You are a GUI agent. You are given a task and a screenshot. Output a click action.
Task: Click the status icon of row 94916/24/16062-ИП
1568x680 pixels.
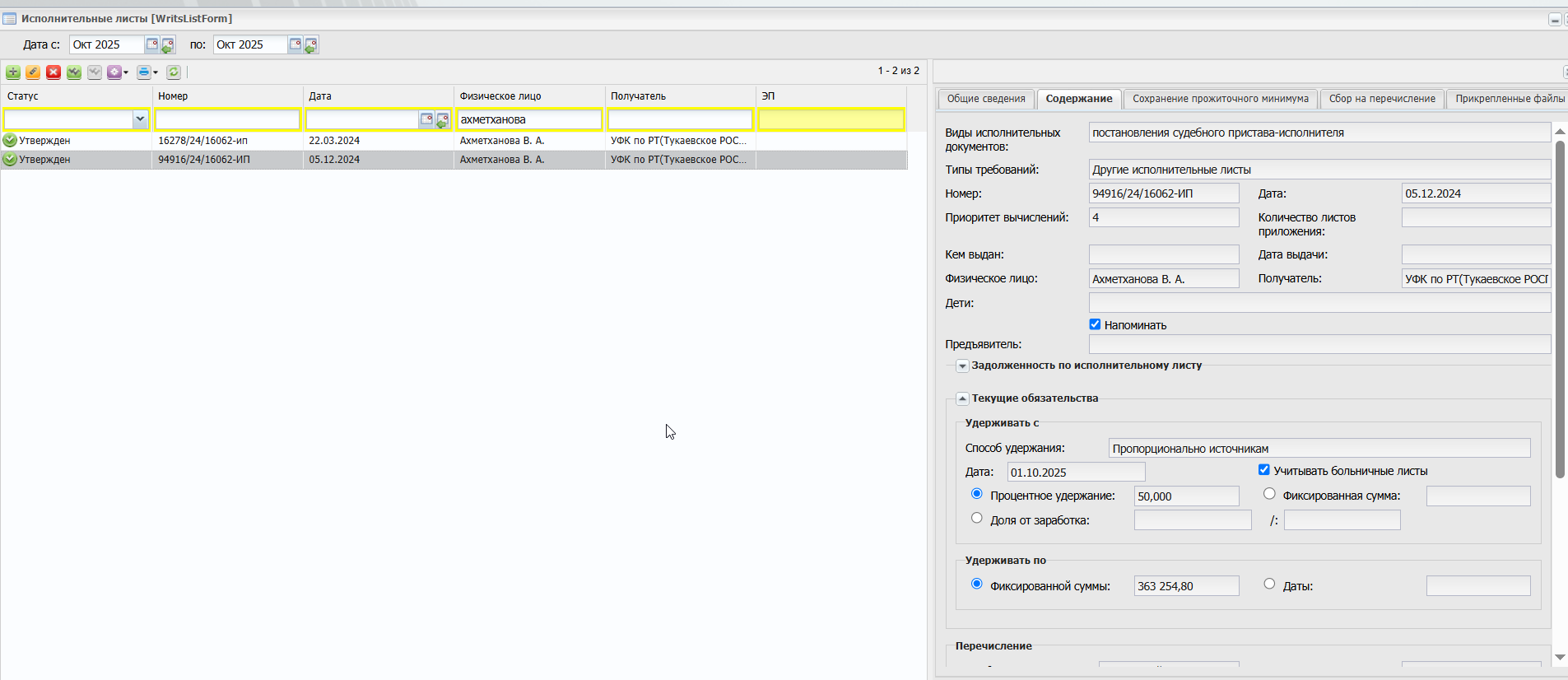tap(10, 160)
